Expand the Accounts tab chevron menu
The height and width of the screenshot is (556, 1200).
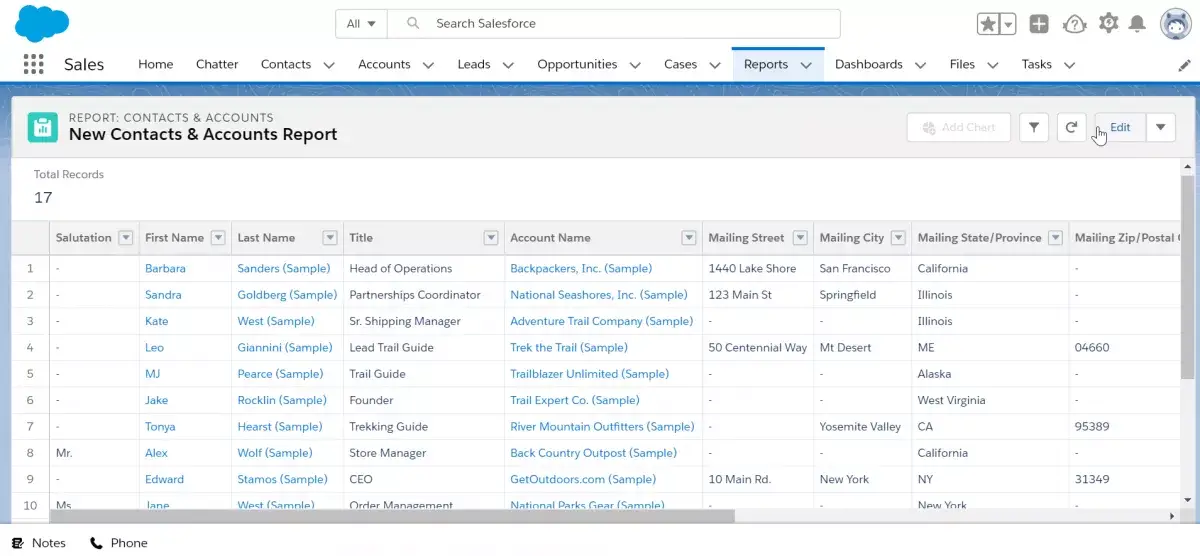coord(428,65)
